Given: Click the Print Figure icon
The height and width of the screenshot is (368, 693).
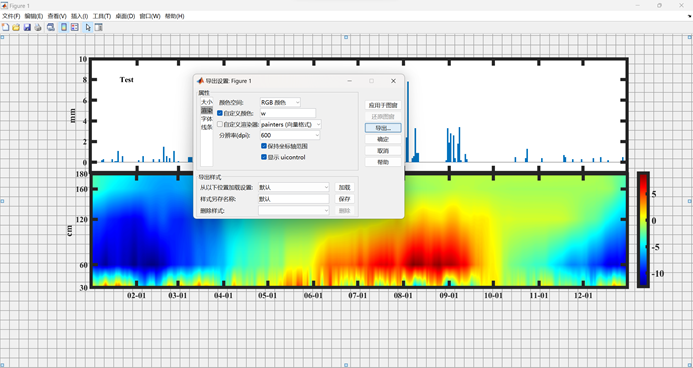Looking at the screenshot, I should tap(38, 27).
